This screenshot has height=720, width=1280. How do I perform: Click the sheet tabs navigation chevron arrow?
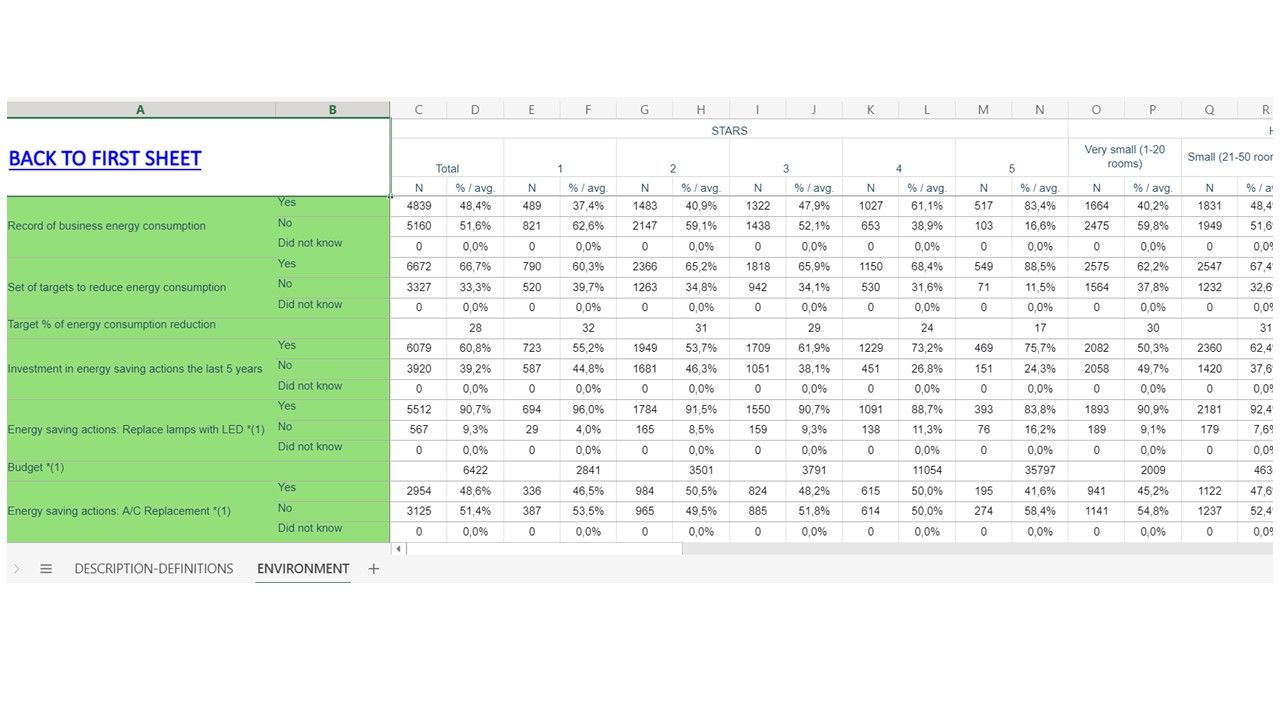tap(16, 569)
